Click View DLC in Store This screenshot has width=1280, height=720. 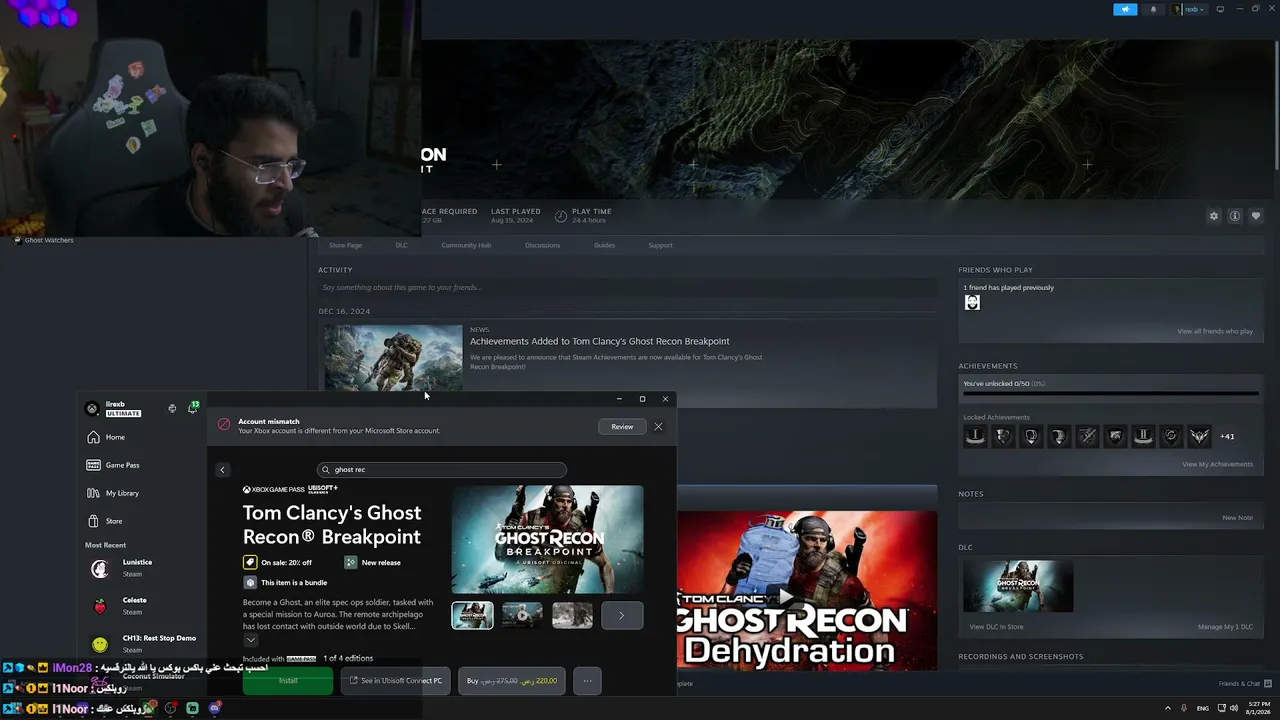[x=996, y=627]
